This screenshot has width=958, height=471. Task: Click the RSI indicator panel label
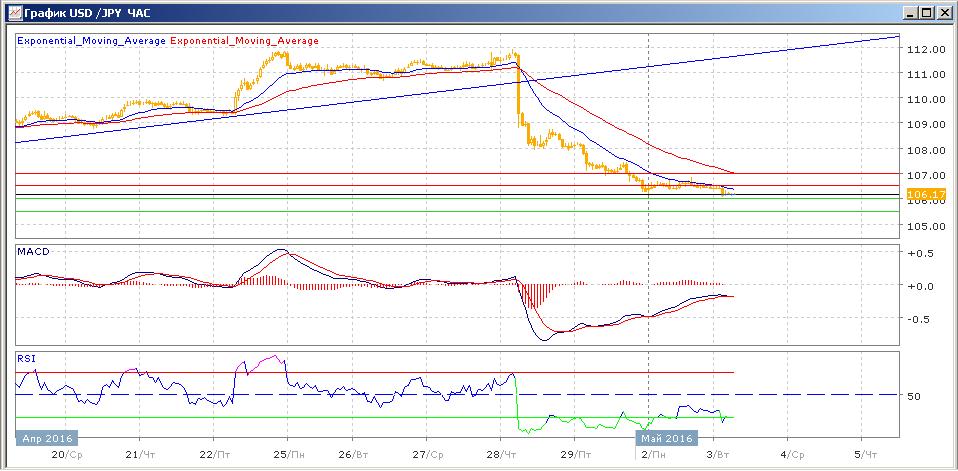[27, 357]
